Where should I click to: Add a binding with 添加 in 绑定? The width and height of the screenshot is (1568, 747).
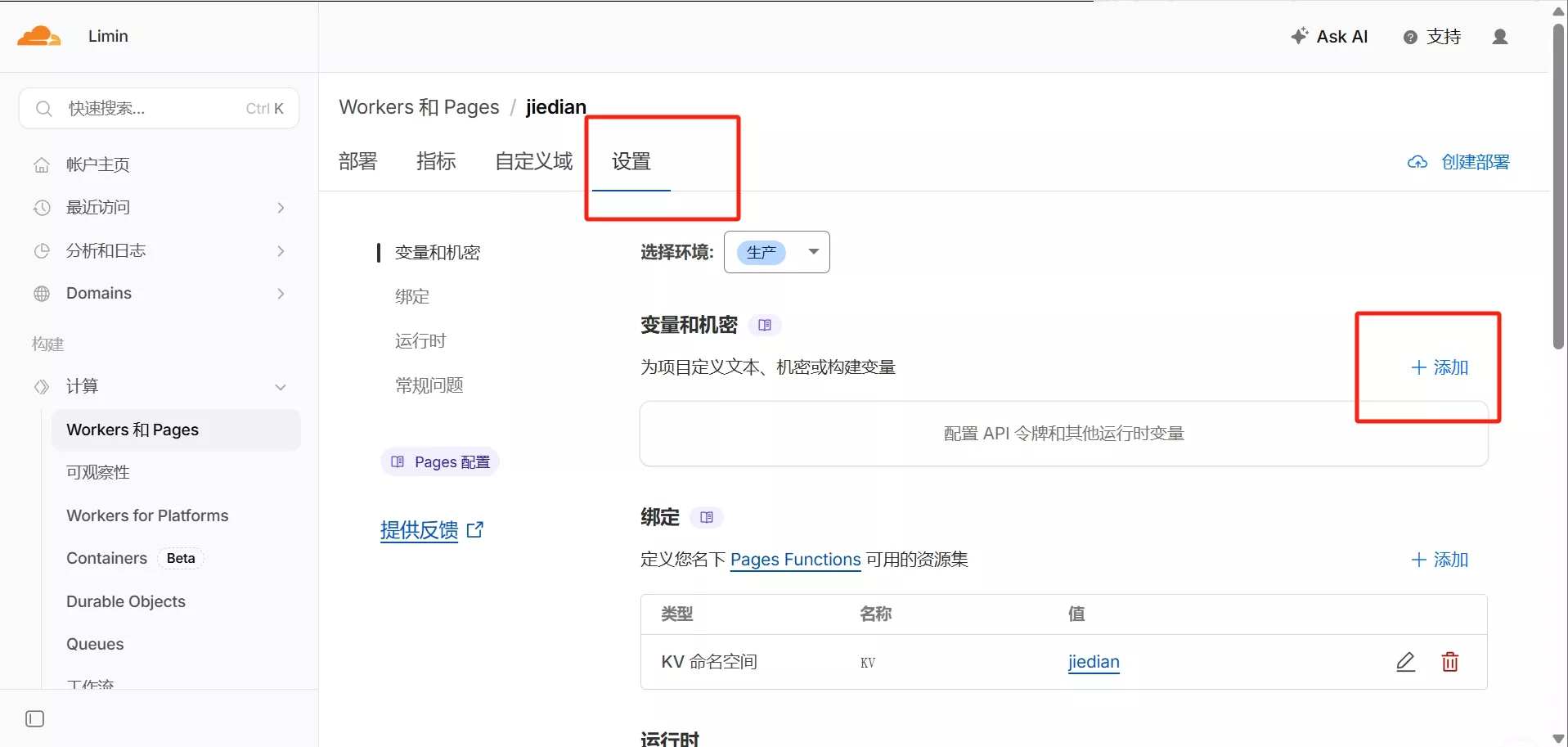[1440, 560]
